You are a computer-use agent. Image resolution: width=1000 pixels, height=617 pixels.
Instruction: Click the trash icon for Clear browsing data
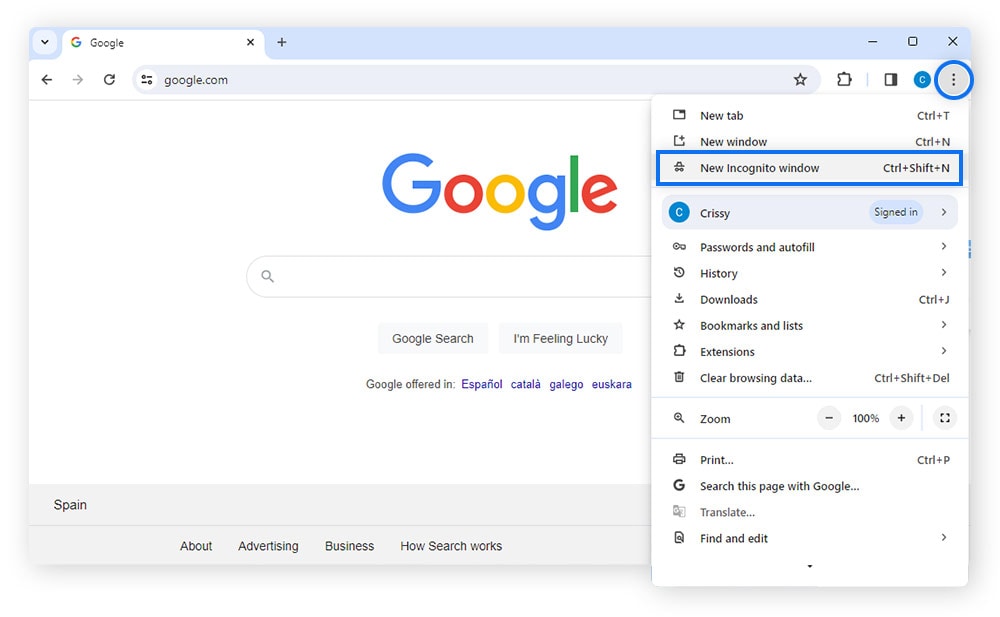[x=679, y=377]
